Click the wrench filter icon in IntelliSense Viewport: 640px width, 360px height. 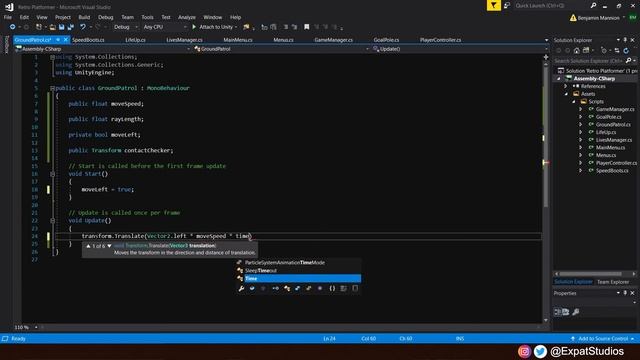click(241, 288)
